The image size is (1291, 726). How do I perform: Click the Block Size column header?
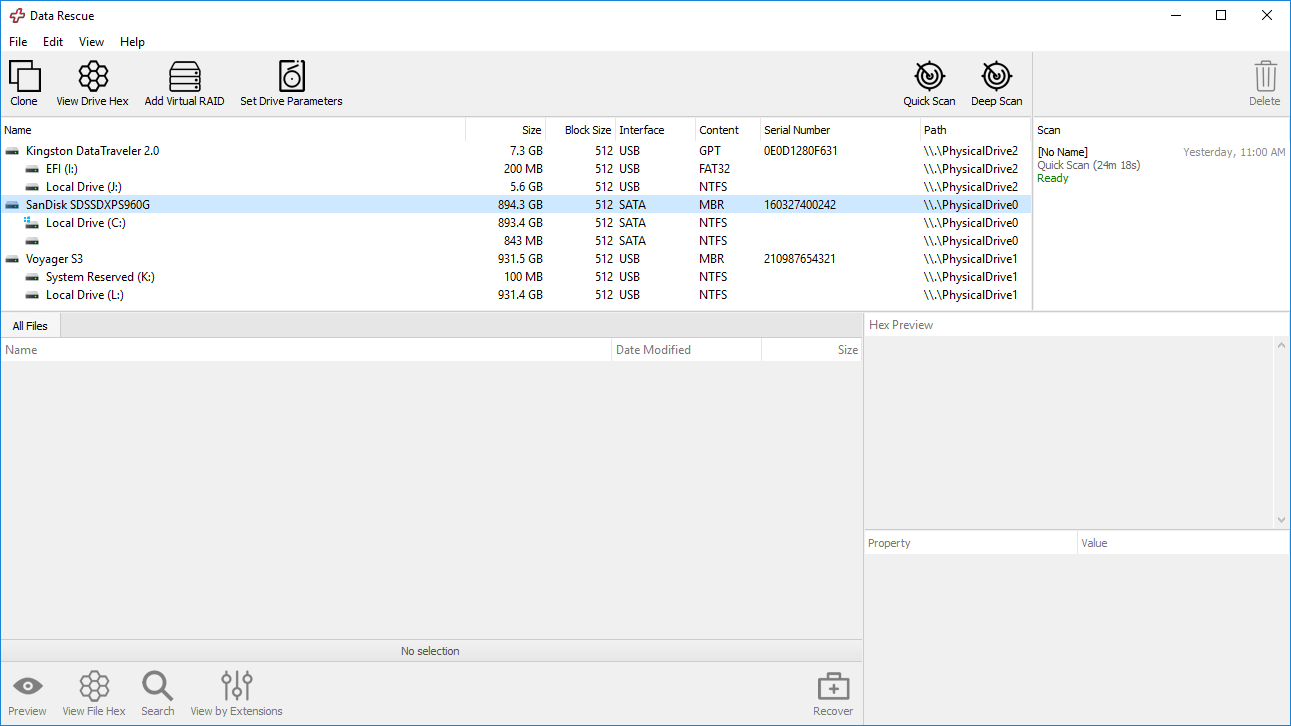(580, 130)
